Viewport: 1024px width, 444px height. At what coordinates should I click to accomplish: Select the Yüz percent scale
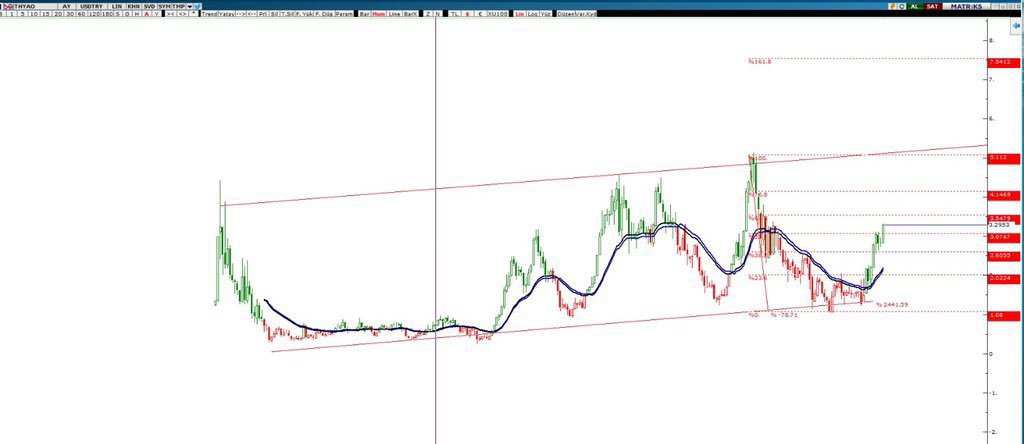pos(545,14)
